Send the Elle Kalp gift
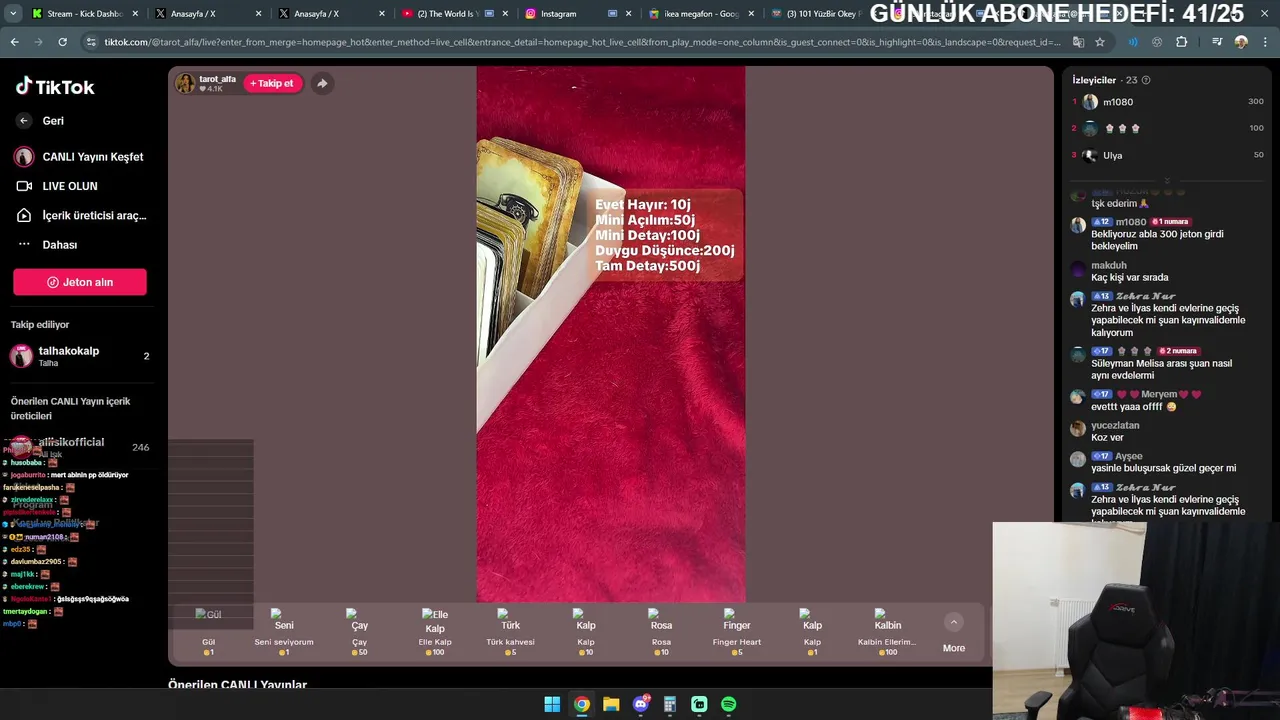This screenshot has height=720, width=1280. point(435,631)
